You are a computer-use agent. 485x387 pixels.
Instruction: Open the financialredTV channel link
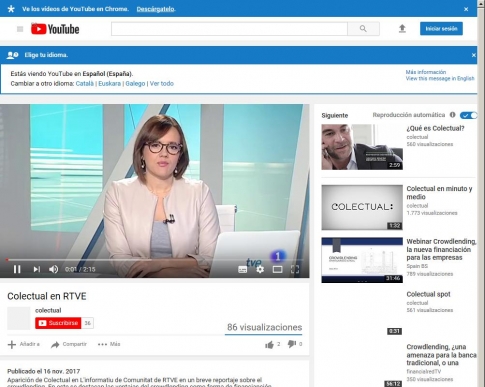pyautogui.click(x=424, y=371)
